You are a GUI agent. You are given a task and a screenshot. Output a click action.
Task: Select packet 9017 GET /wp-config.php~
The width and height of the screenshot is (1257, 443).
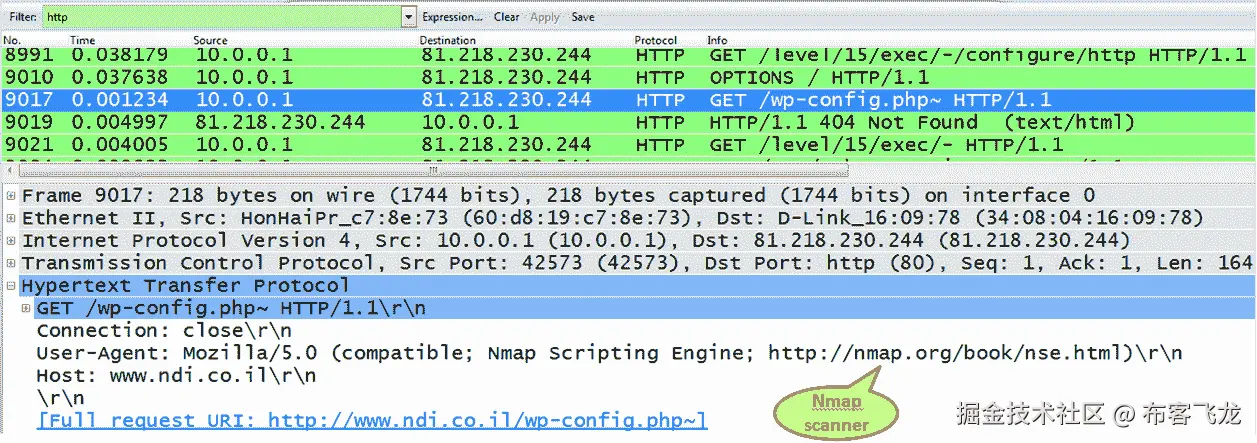coord(628,99)
